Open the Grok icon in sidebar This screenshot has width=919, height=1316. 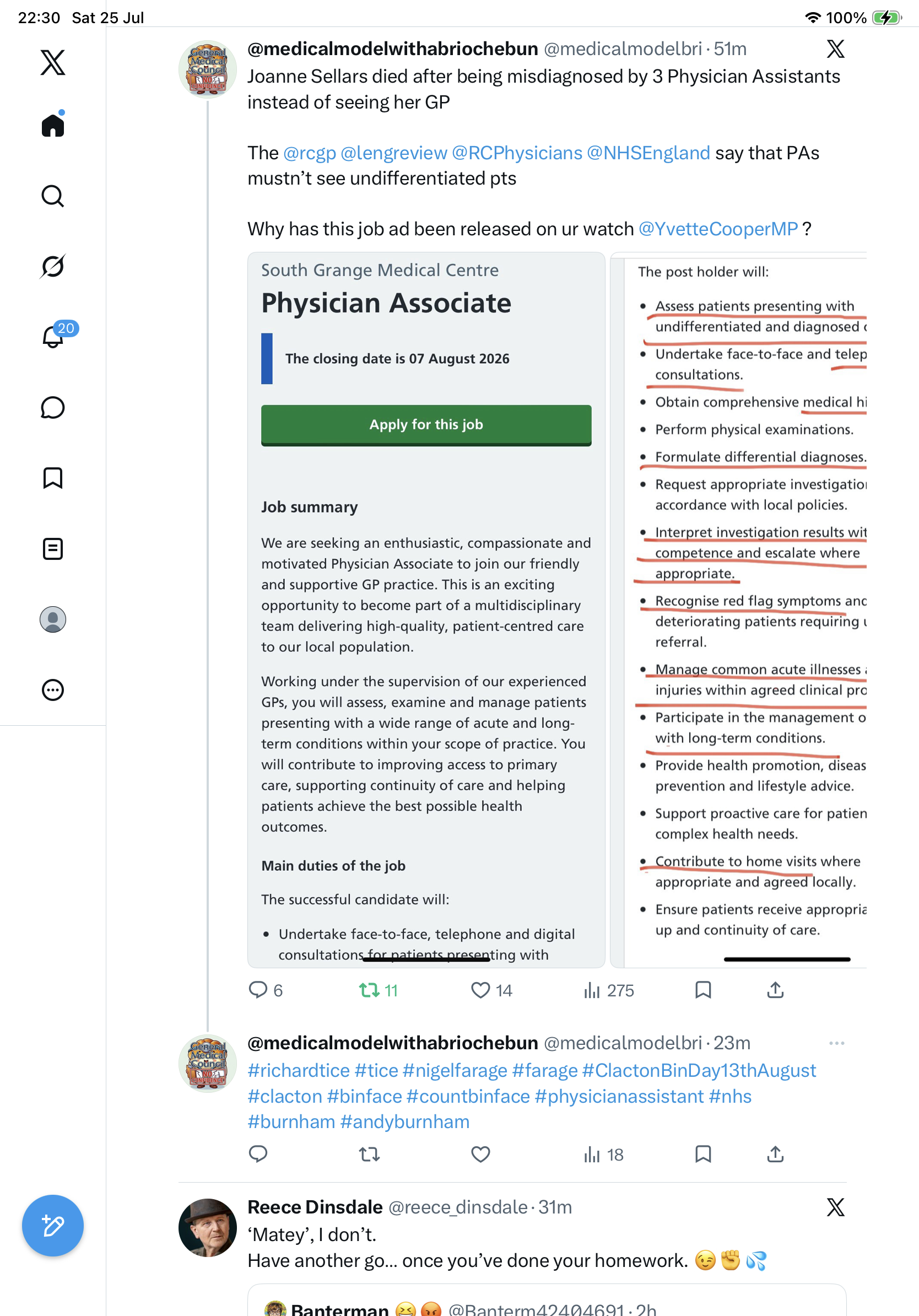[x=53, y=266]
